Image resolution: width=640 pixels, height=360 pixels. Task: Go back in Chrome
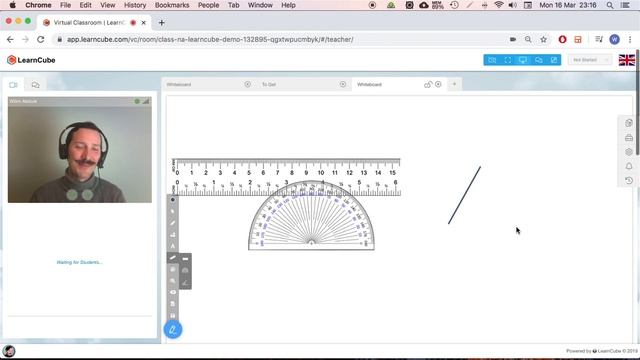pos(10,40)
